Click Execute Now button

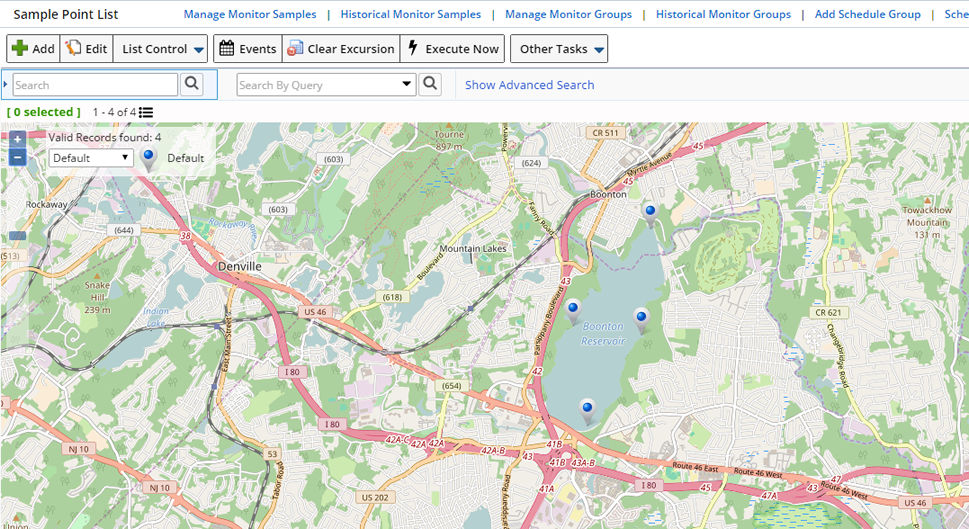click(x=452, y=49)
